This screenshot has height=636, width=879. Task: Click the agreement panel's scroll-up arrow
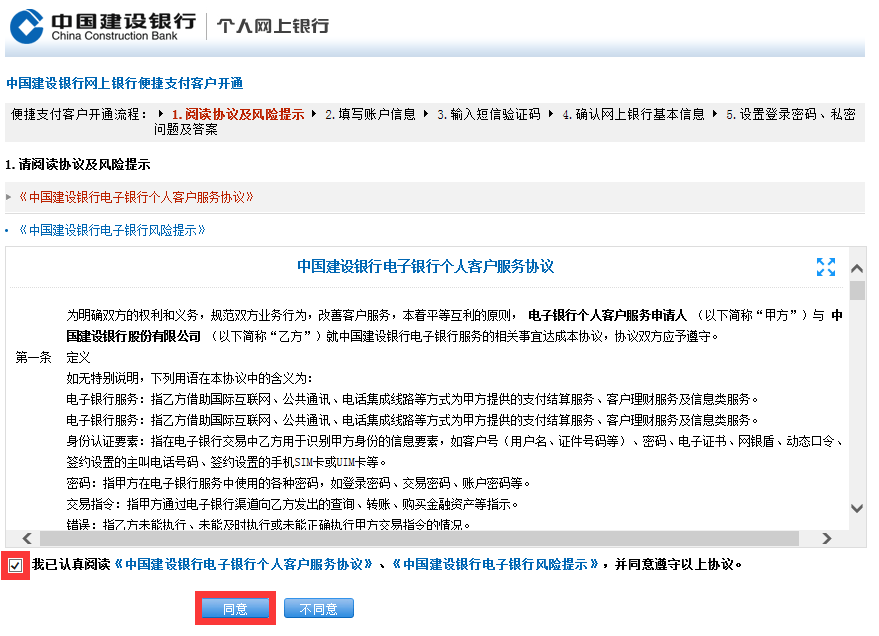pyautogui.click(x=857, y=269)
